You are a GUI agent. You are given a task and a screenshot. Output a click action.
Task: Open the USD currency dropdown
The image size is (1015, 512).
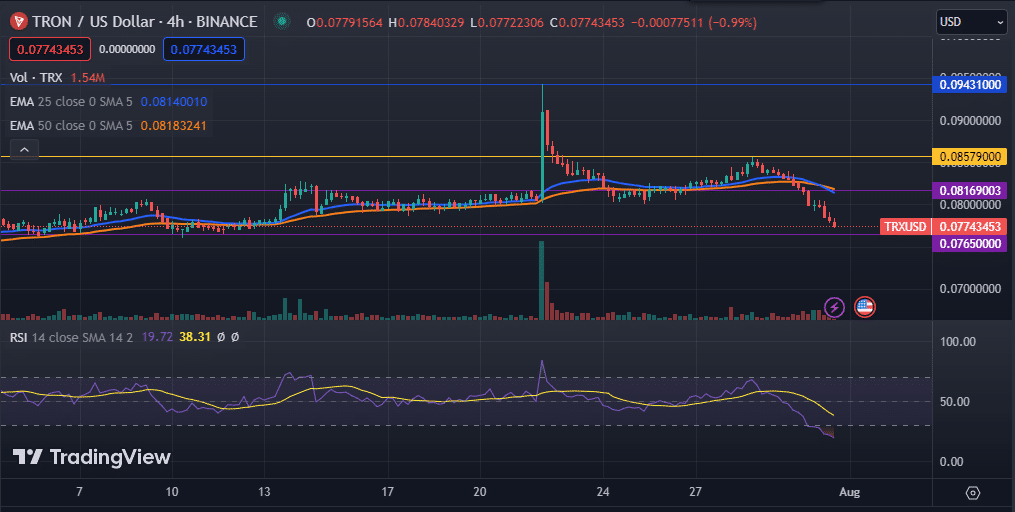point(971,22)
